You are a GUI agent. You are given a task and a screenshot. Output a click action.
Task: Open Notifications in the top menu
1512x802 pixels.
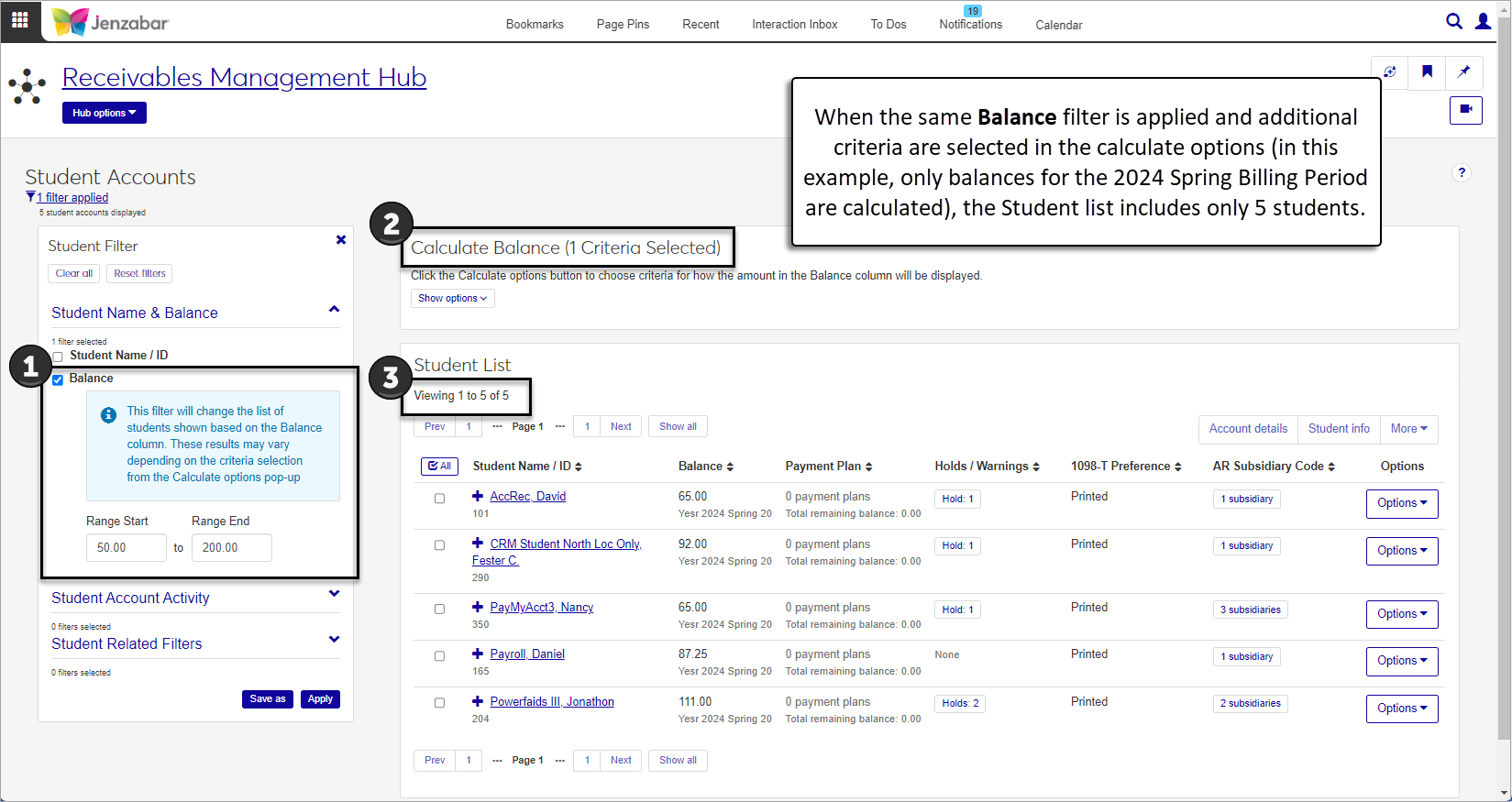click(970, 25)
